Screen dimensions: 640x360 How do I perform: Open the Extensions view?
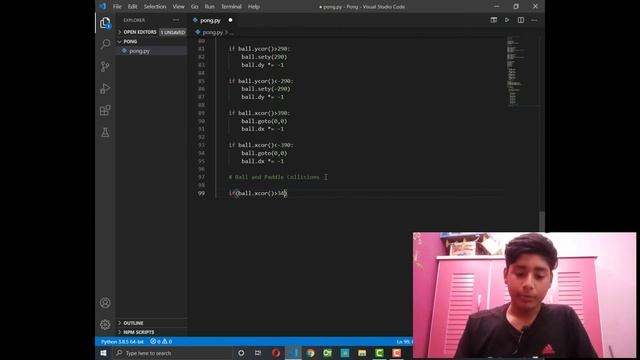[105, 110]
